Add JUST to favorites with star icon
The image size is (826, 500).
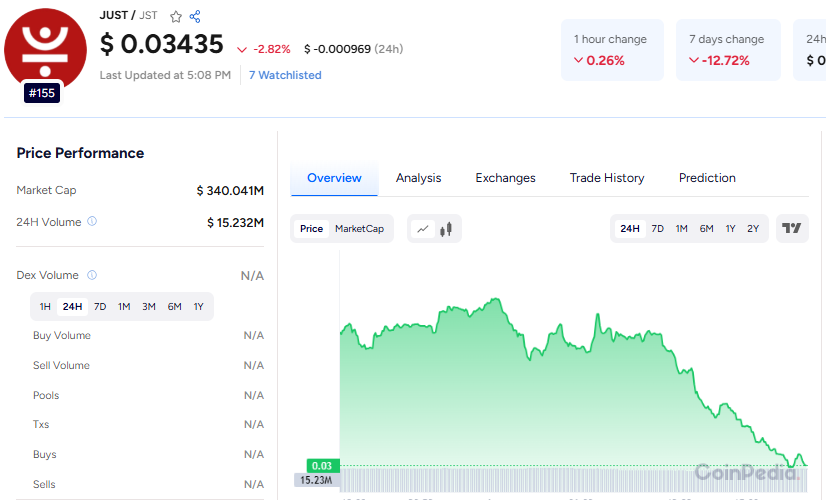[176, 16]
